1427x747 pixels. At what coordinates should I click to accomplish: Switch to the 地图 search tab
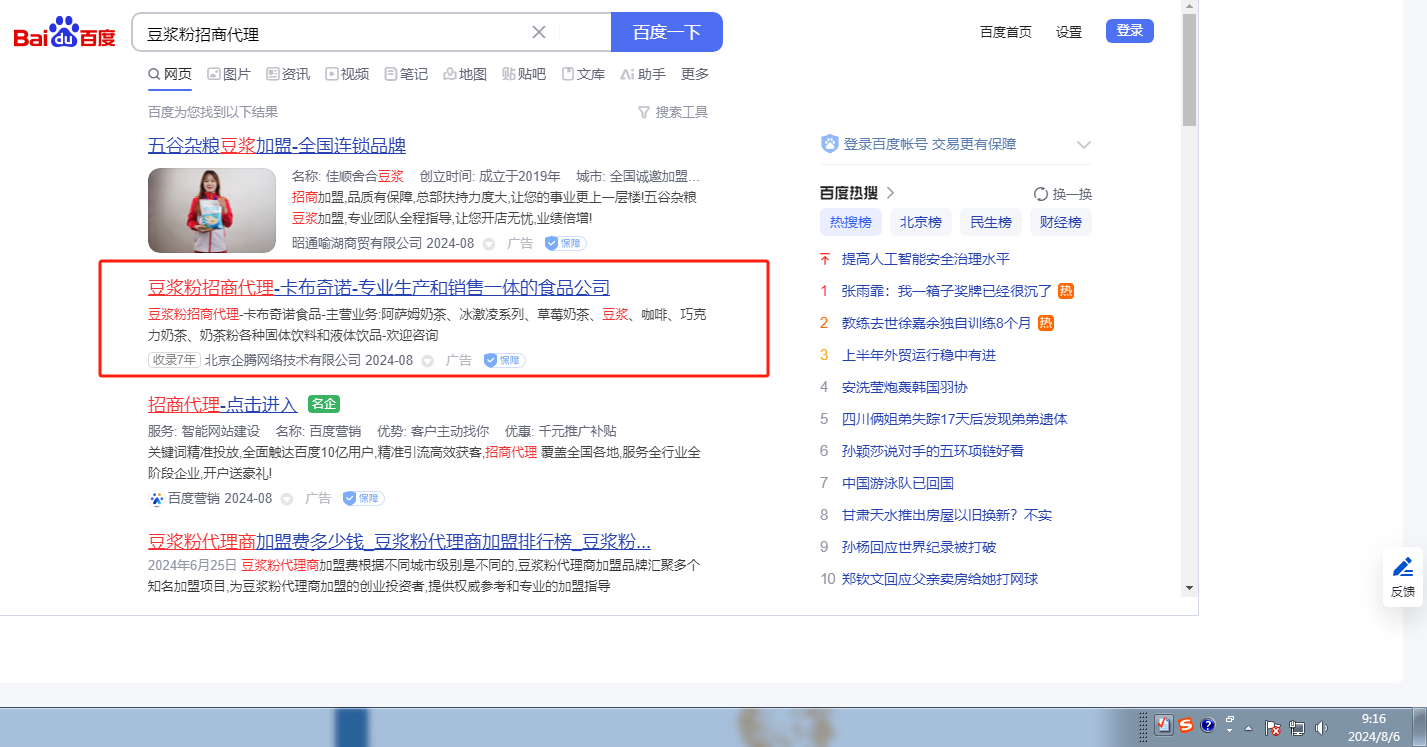click(x=465, y=74)
